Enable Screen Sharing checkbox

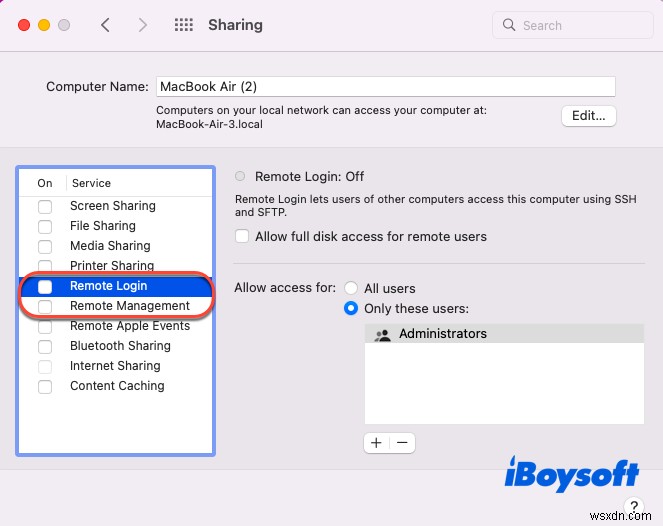[45, 207]
